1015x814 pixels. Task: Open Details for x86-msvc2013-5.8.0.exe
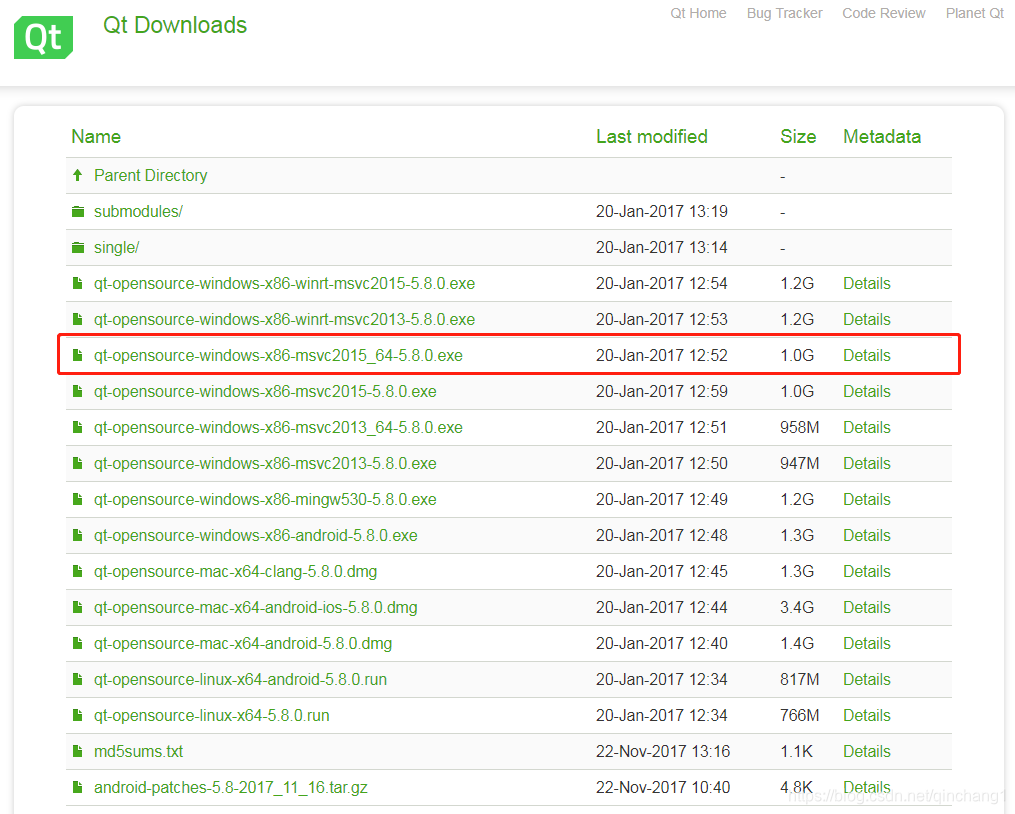(866, 464)
